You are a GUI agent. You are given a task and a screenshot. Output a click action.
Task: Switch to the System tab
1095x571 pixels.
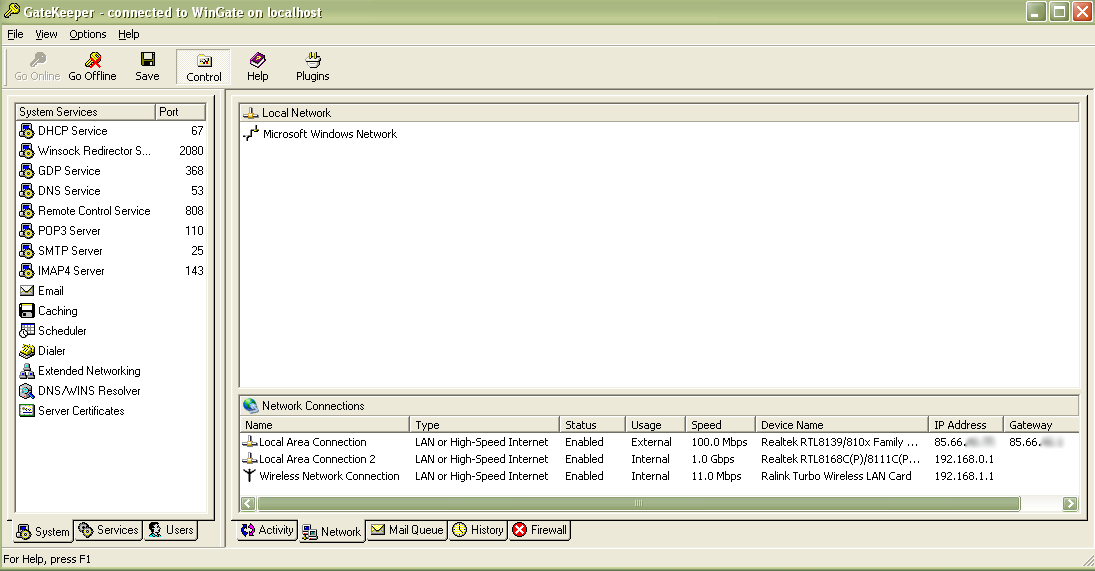pyautogui.click(x=43, y=532)
